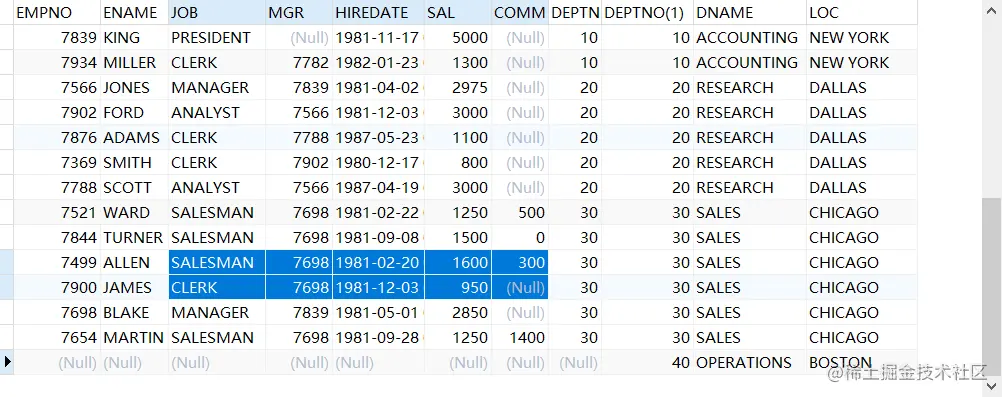Select cell SMITH
1002x397 pixels.
click(134, 162)
